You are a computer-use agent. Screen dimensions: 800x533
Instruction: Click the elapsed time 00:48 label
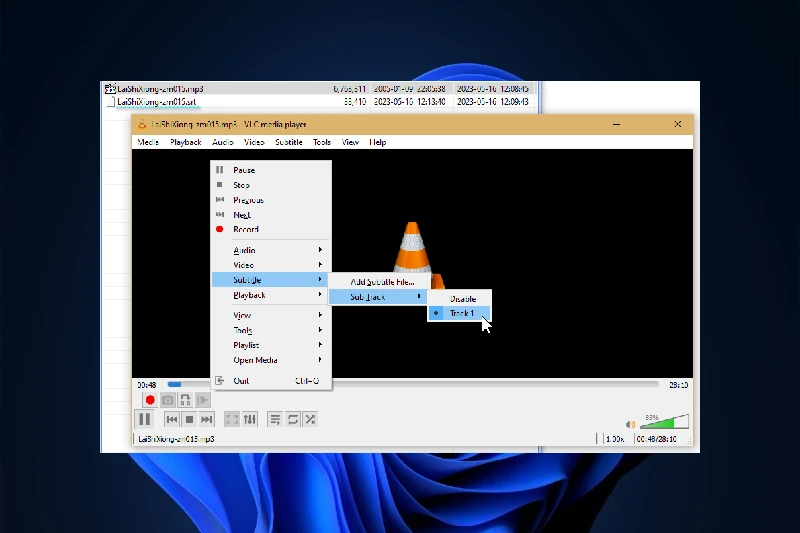point(146,385)
